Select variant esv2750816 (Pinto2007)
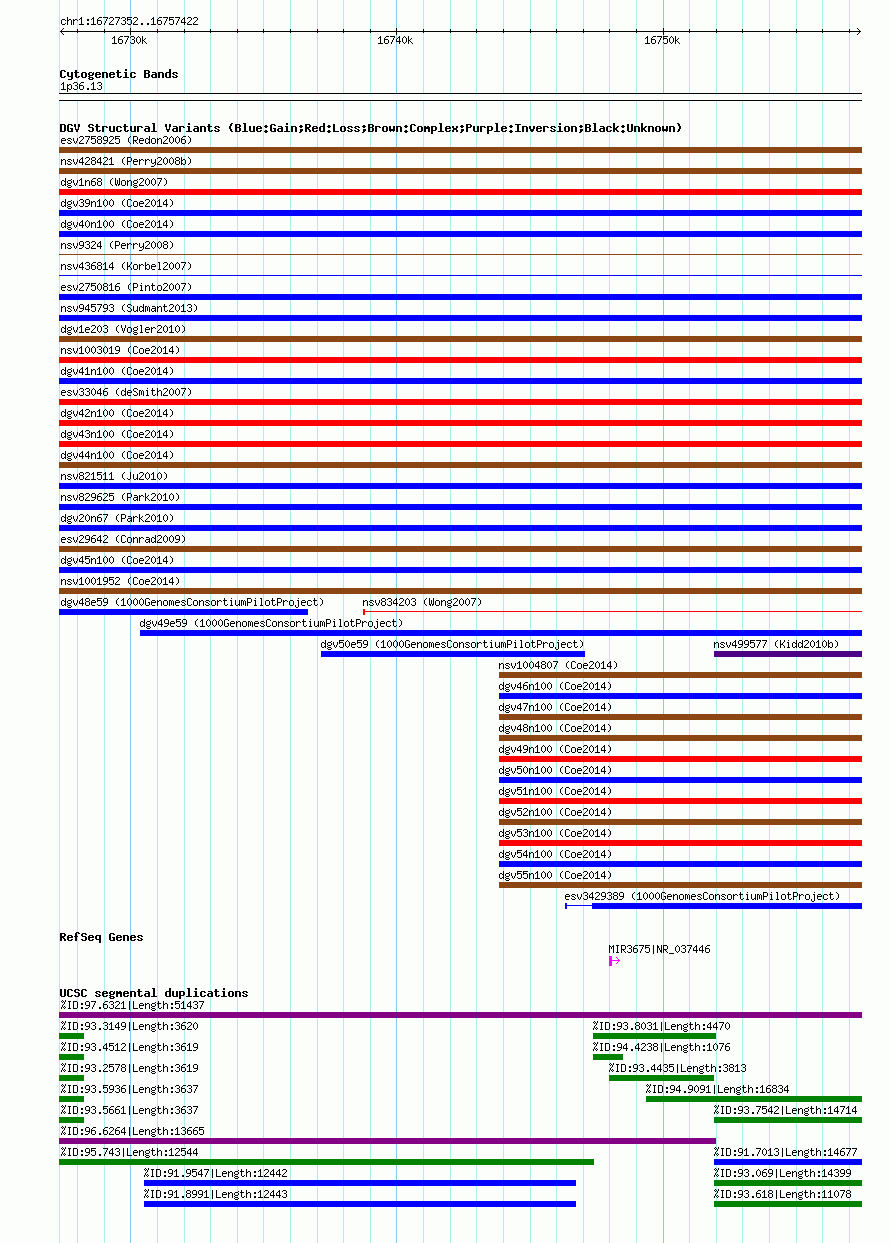The width and height of the screenshot is (890, 1243). pyautogui.click(x=126, y=287)
